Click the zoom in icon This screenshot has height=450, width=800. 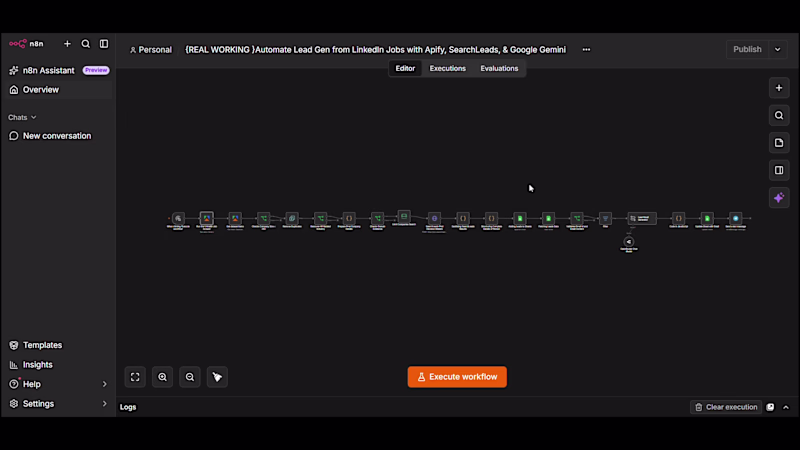click(162, 377)
